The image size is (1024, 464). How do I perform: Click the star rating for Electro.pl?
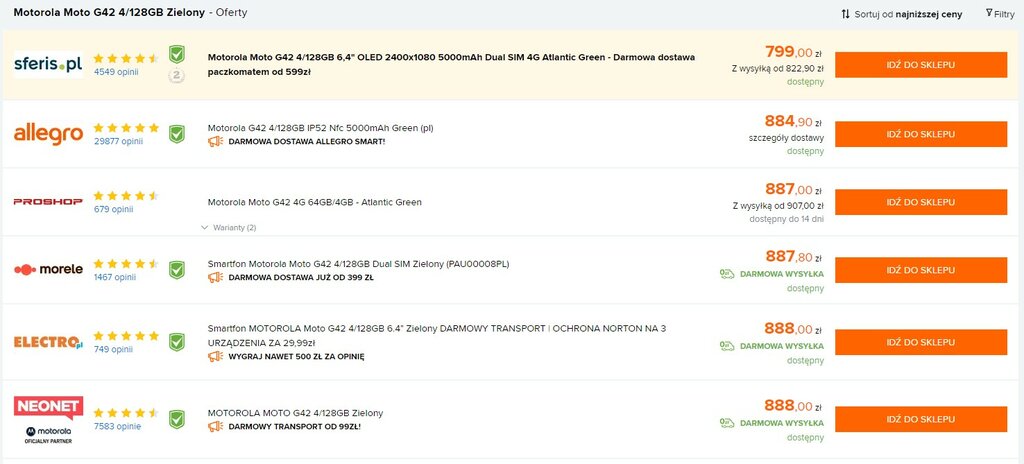pyautogui.click(x=126, y=335)
